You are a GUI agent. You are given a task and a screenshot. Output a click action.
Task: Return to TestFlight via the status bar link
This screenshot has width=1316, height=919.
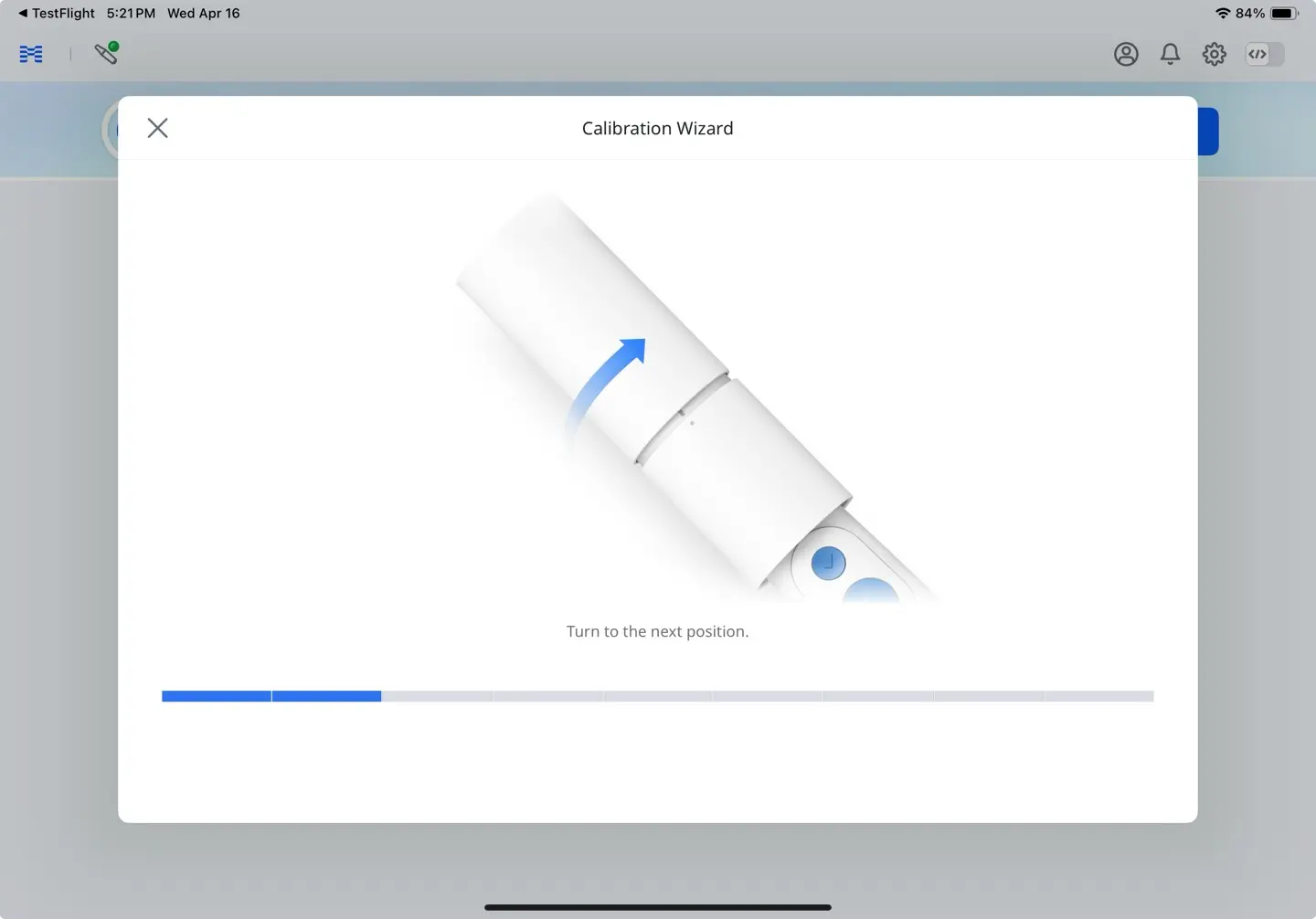[57, 13]
